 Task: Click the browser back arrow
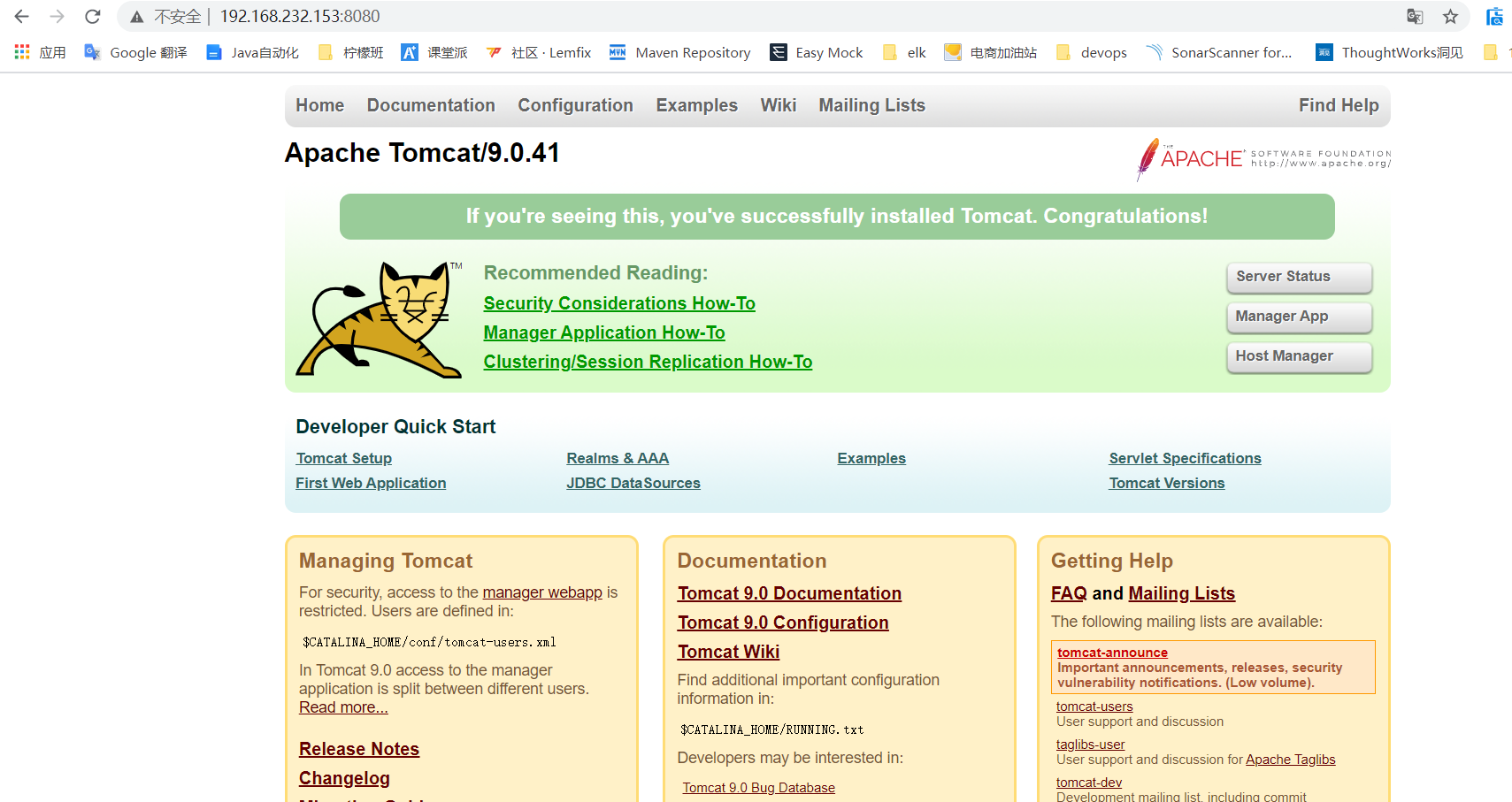(22, 17)
